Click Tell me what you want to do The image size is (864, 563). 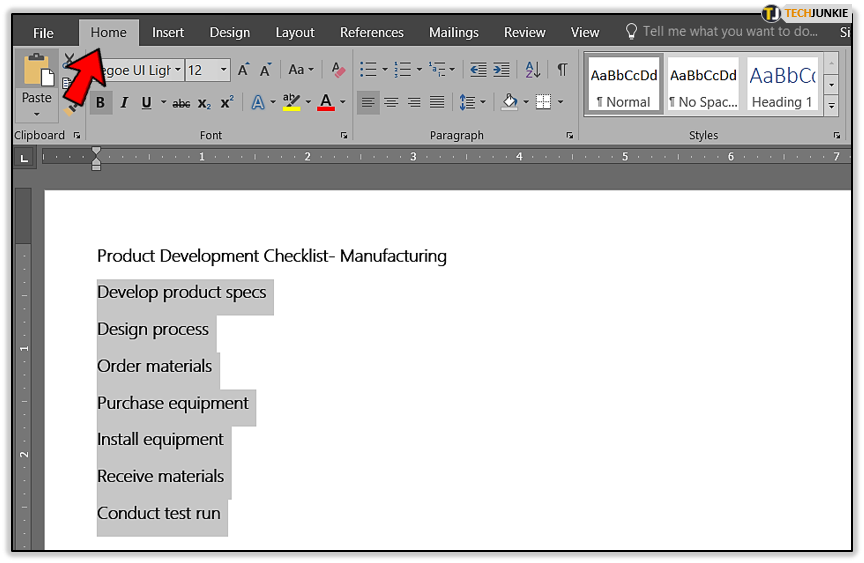722,31
